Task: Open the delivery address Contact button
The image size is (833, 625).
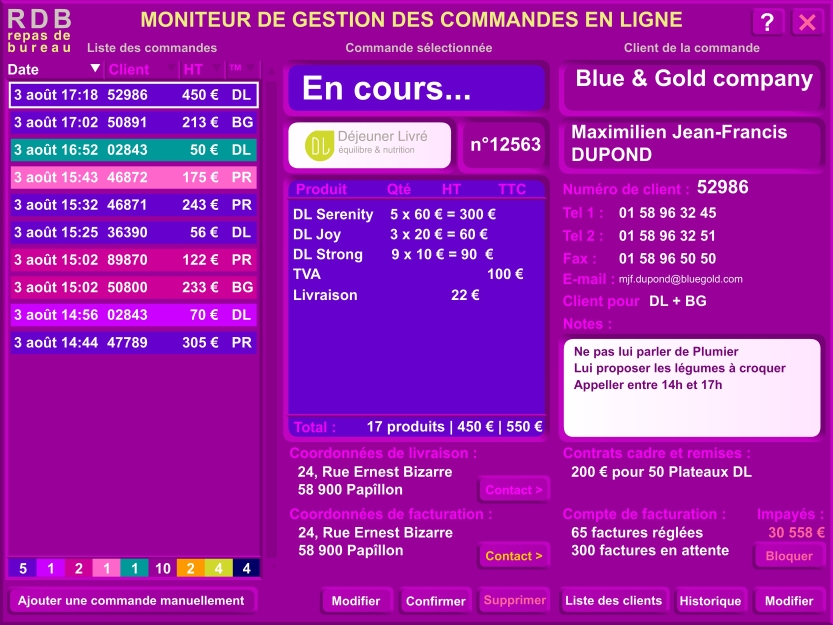Action: pos(514,490)
